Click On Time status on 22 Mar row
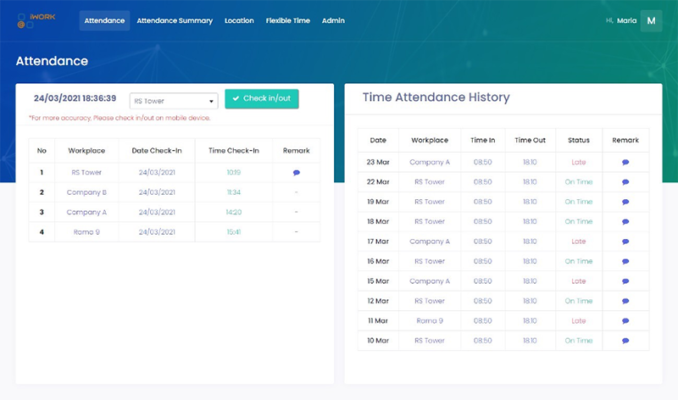 click(579, 182)
